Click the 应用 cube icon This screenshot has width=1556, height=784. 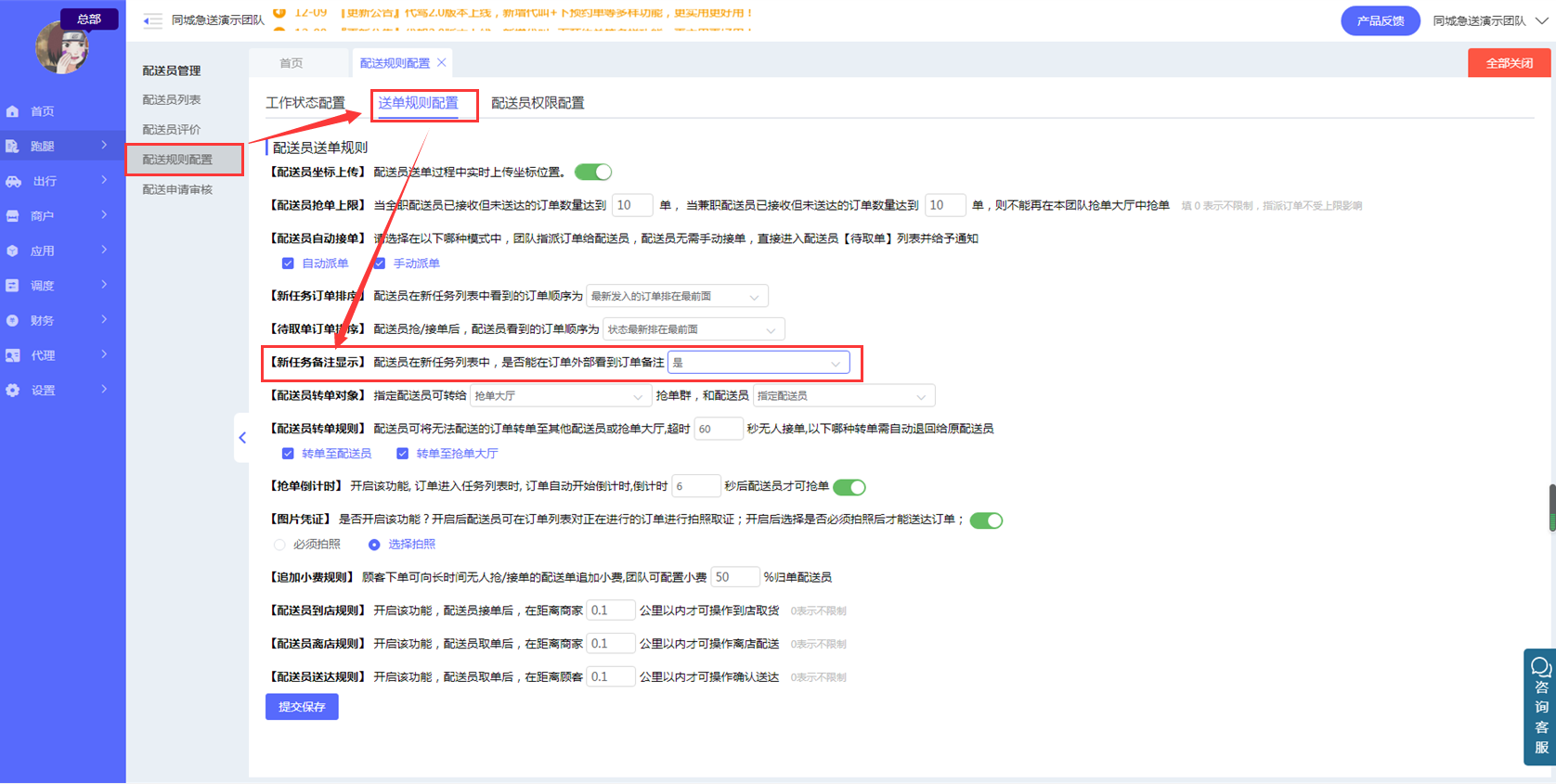[x=13, y=251]
